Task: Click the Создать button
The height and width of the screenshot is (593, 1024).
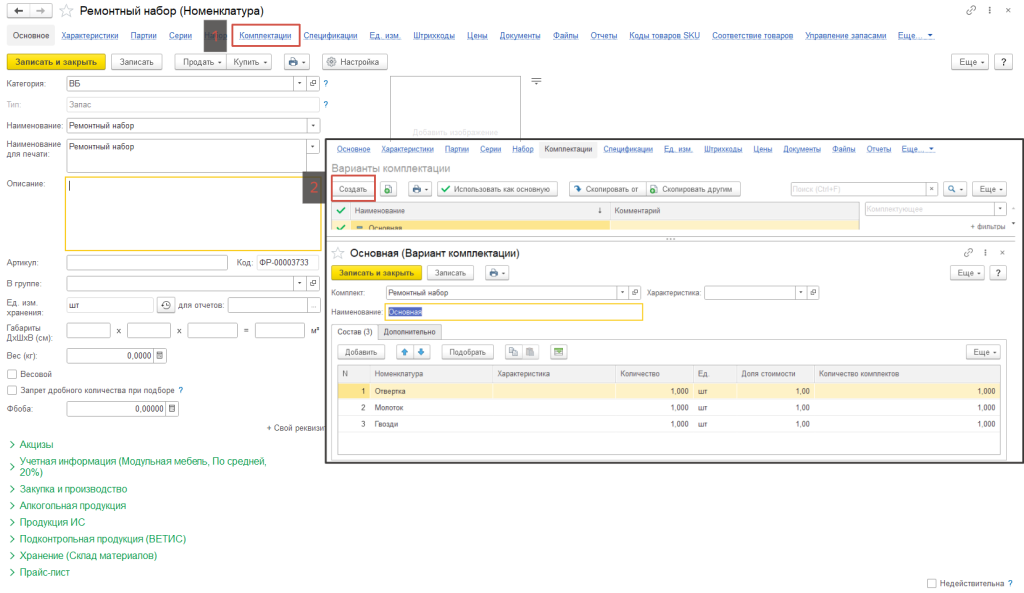Action: tap(352, 188)
